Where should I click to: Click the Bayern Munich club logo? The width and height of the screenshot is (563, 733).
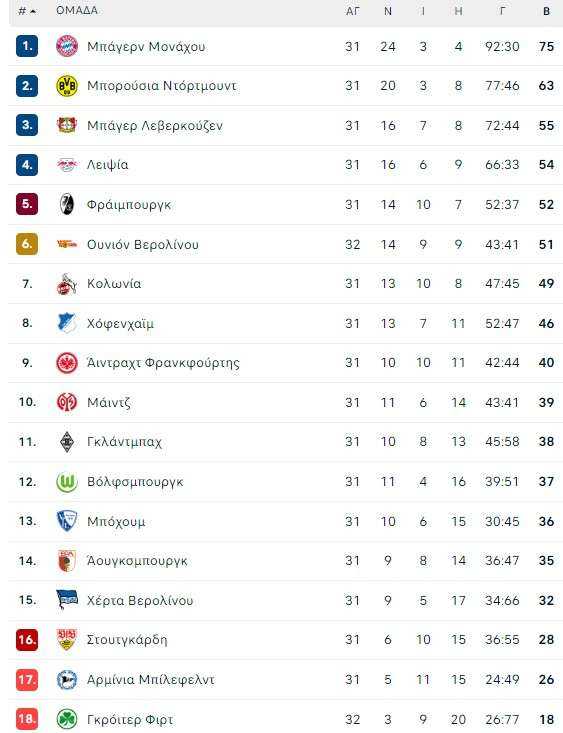click(x=67, y=46)
